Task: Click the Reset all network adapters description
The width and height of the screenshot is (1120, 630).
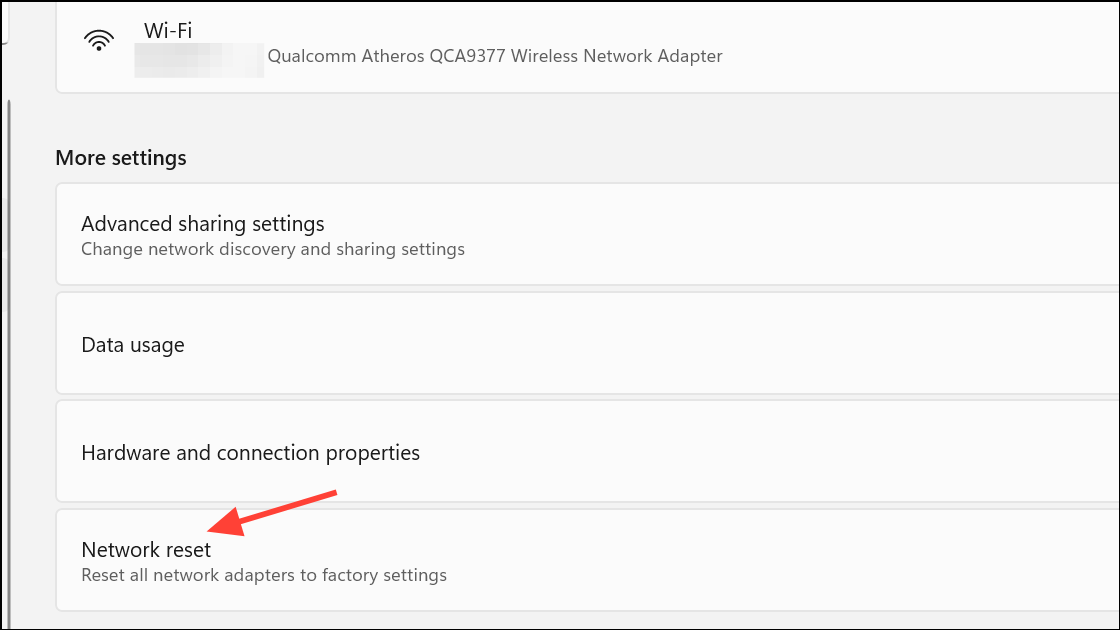Action: coord(264,576)
